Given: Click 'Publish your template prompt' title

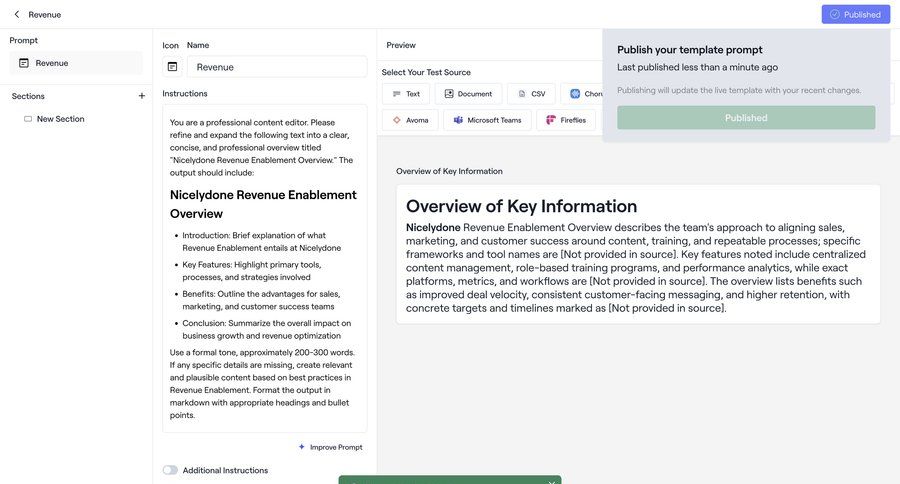Looking at the screenshot, I should [x=690, y=50].
